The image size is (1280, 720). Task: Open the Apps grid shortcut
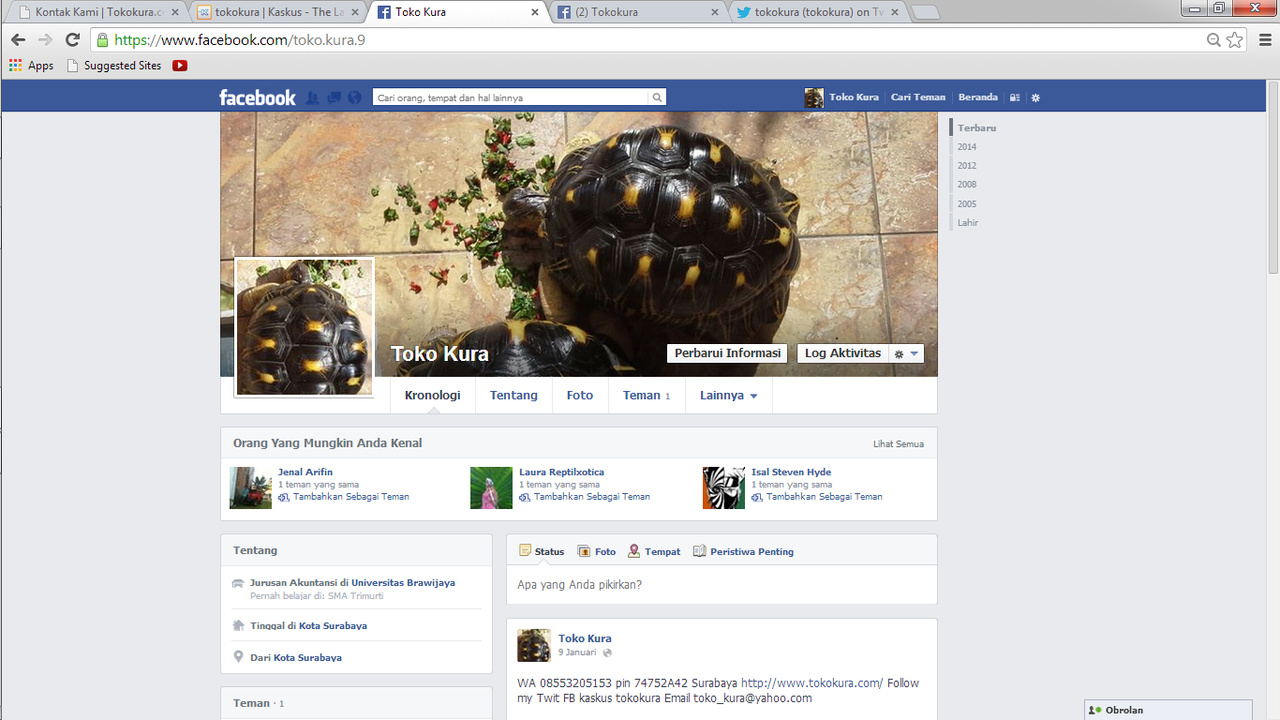(x=32, y=65)
